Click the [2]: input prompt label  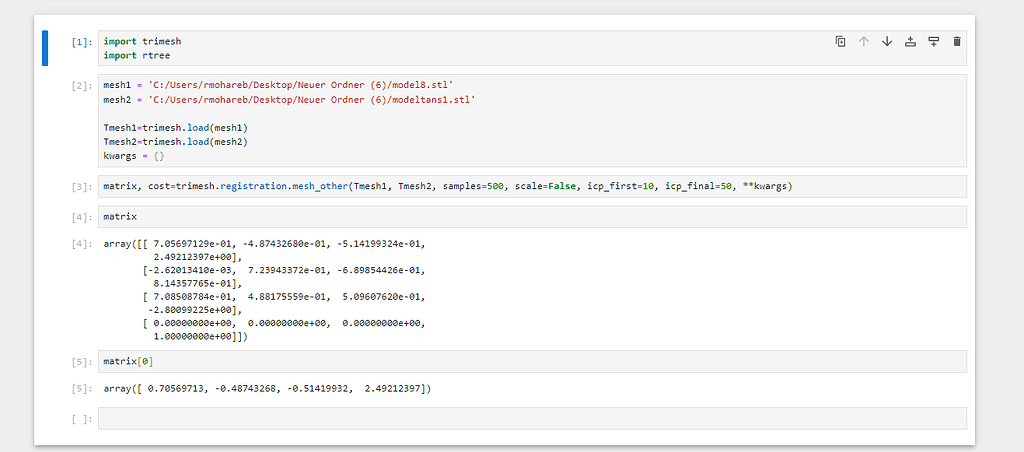[82, 86]
